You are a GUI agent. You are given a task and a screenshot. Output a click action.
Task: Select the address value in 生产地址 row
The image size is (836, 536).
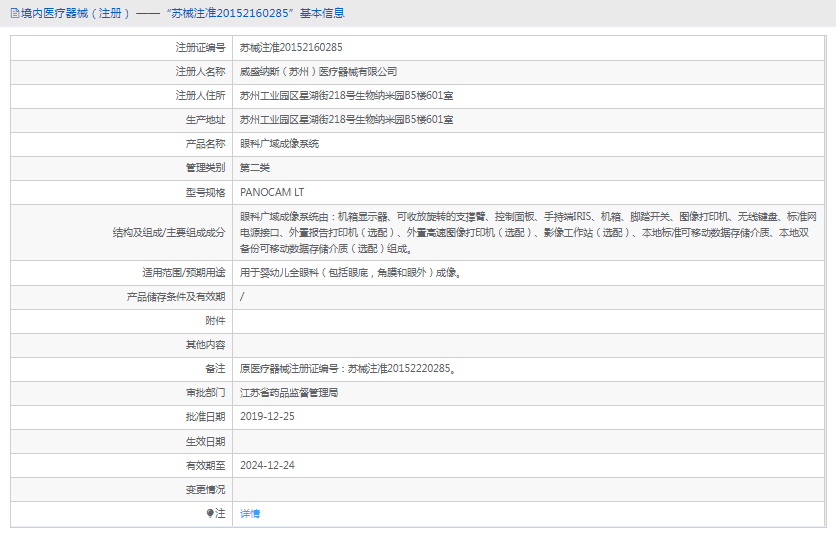click(x=347, y=119)
